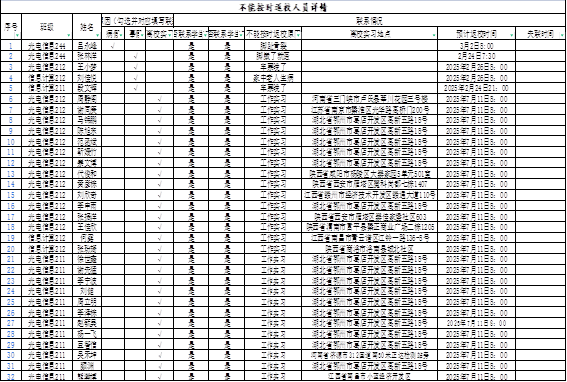Select the 离校实习 checkmark cell in row 6
567x382 pixels.
click(159, 99)
